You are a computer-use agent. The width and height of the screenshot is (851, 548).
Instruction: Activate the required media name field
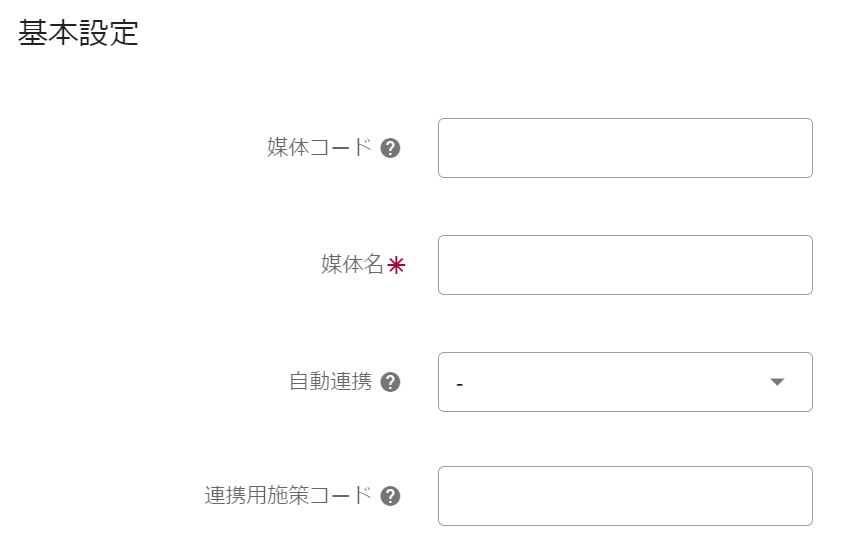pyautogui.click(x=624, y=265)
